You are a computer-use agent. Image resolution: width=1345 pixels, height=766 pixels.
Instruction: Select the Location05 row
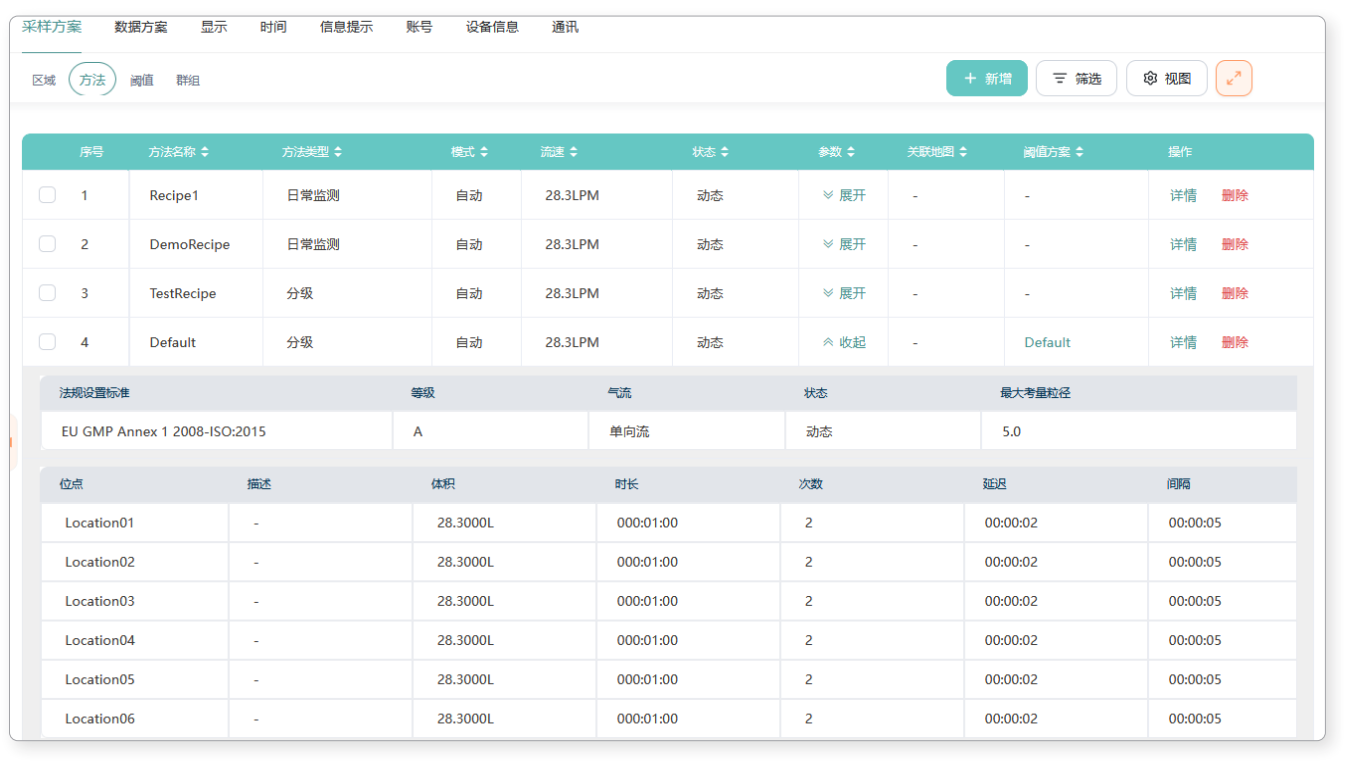668,679
